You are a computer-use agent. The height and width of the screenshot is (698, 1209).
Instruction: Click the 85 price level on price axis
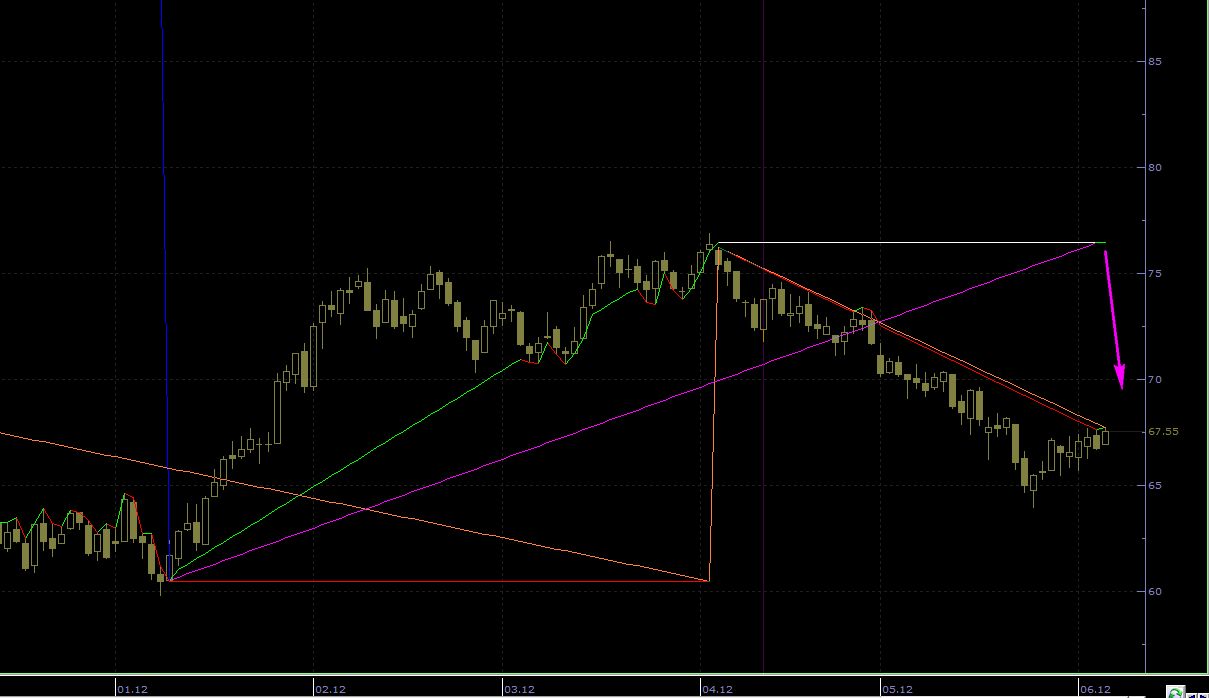(1155, 61)
